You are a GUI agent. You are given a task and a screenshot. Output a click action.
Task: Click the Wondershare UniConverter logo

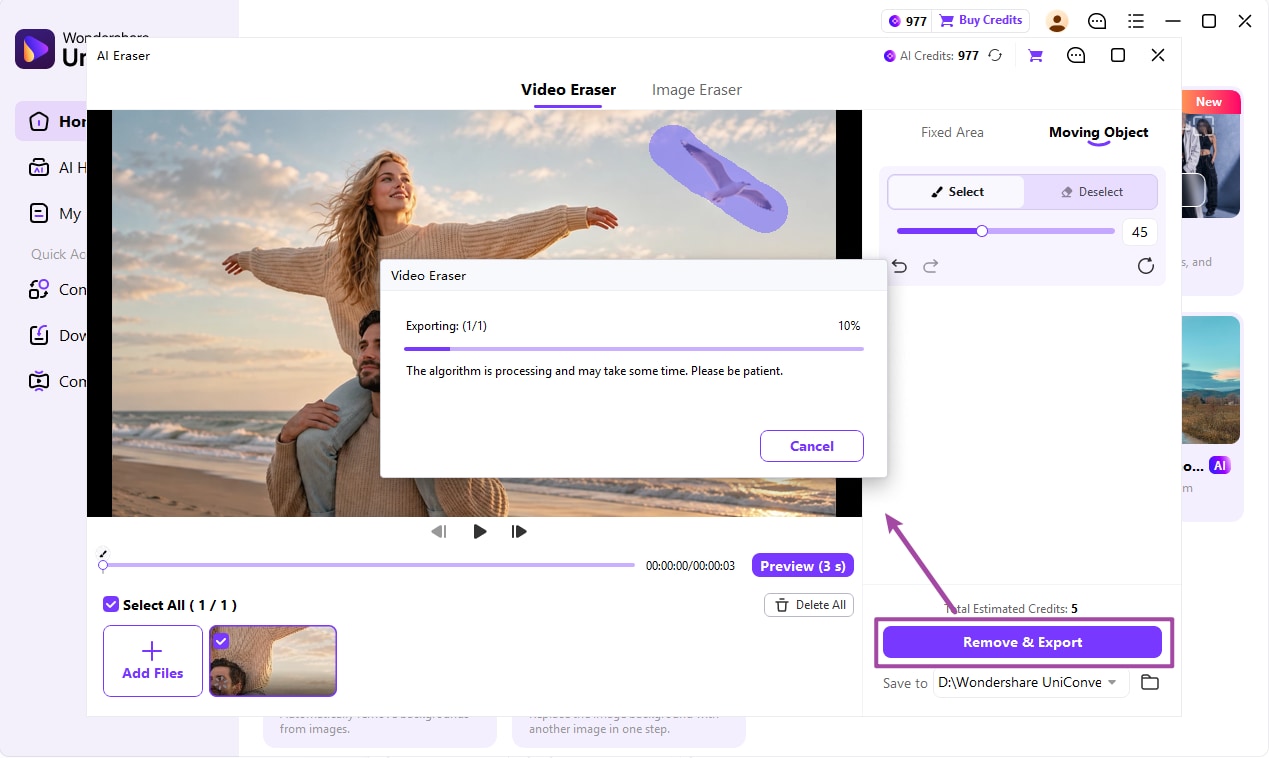point(35,49)
